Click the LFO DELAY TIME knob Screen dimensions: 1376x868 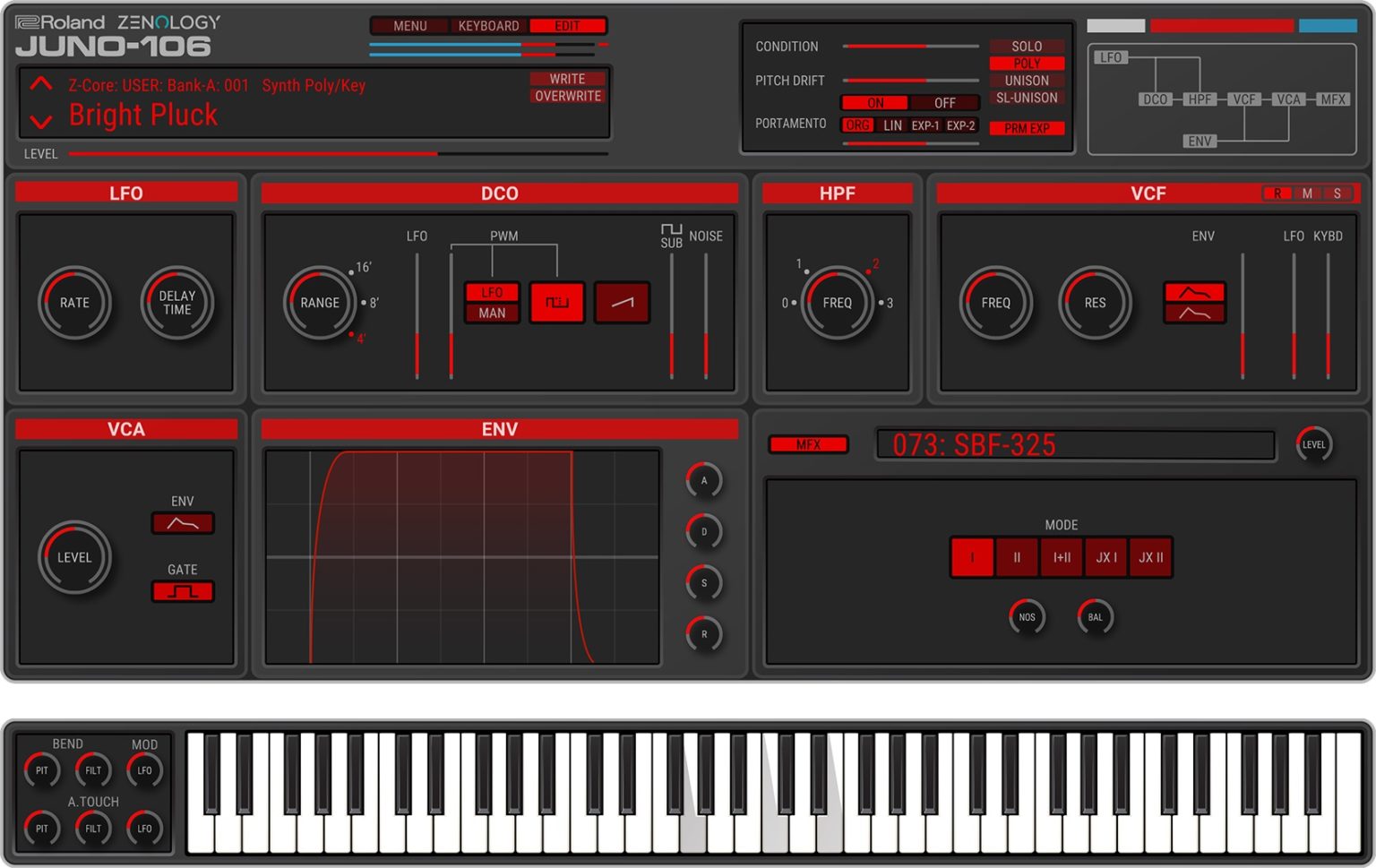pos(177,303)
